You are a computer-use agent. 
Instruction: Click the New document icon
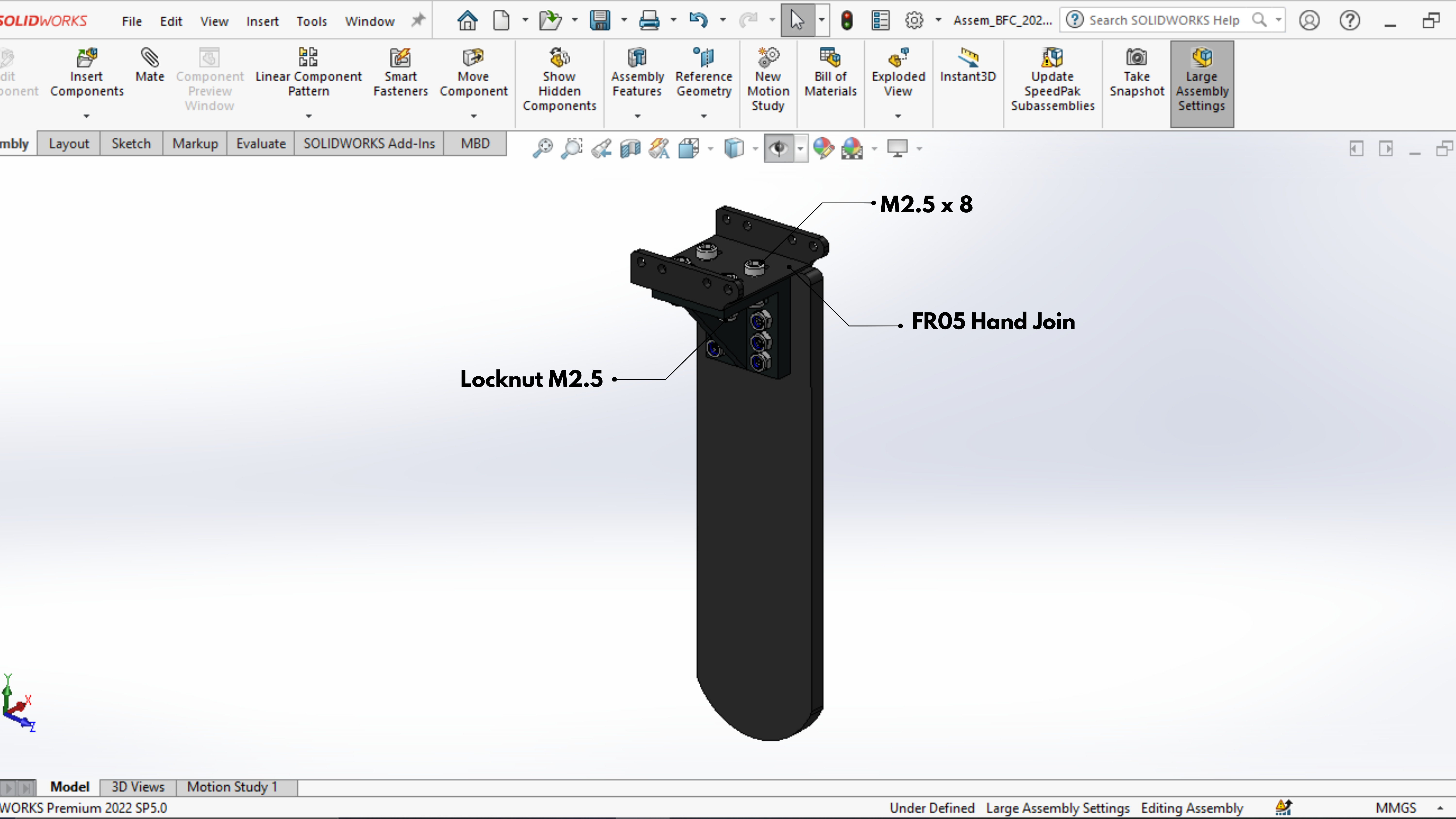pyautogui.click(x=501, y=20)
